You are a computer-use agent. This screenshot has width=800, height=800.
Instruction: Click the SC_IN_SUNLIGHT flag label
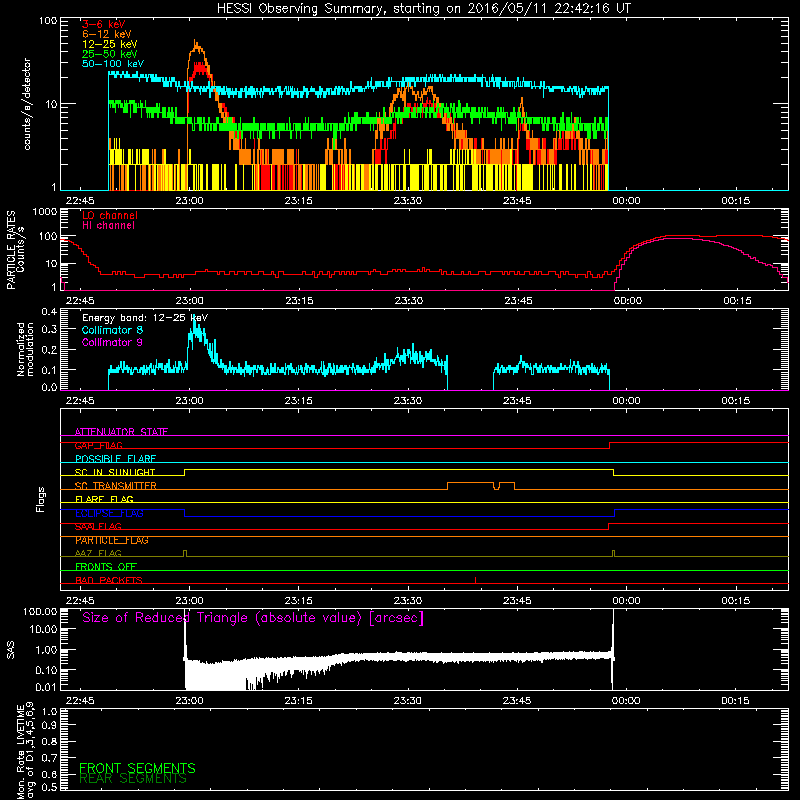click(115, 472)
